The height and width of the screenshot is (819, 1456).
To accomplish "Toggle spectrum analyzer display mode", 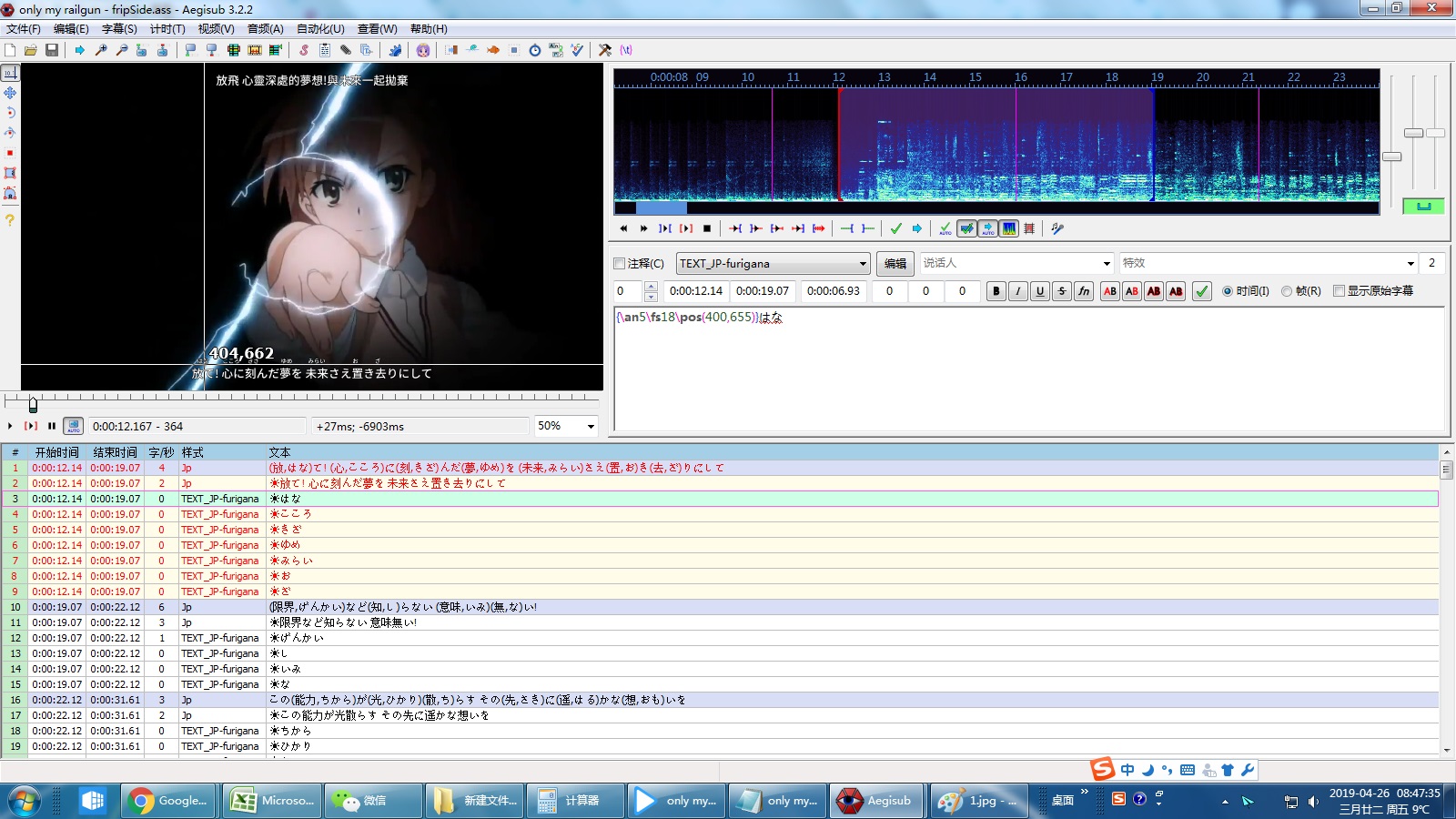I will click(x=1009, y=228).
